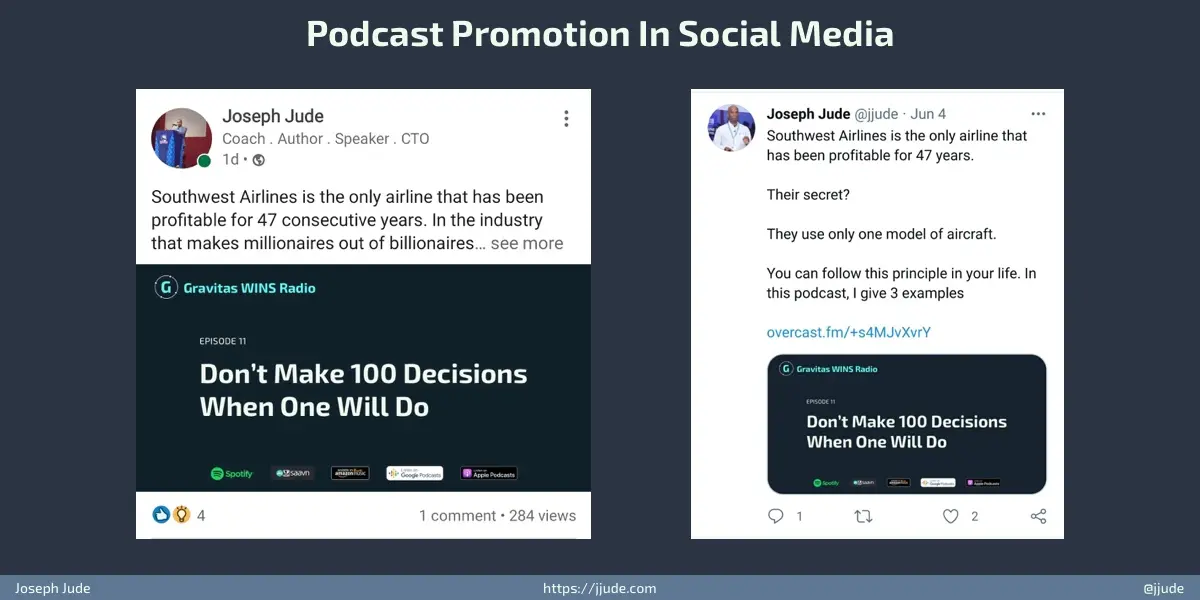Click the retweet icon under the tweet
1200x600 pixels.
coord(863,516)
